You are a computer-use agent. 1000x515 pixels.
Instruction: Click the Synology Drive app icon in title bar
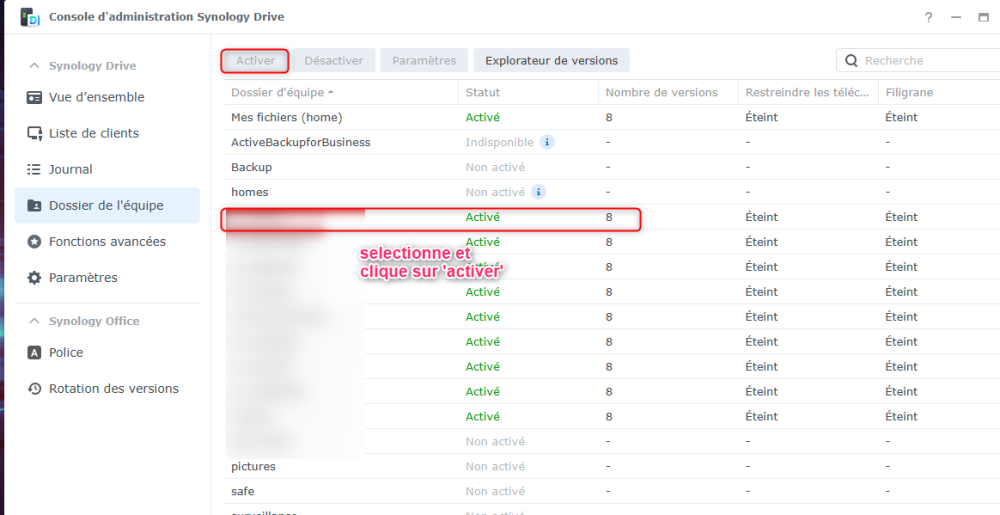coord(29,17)
